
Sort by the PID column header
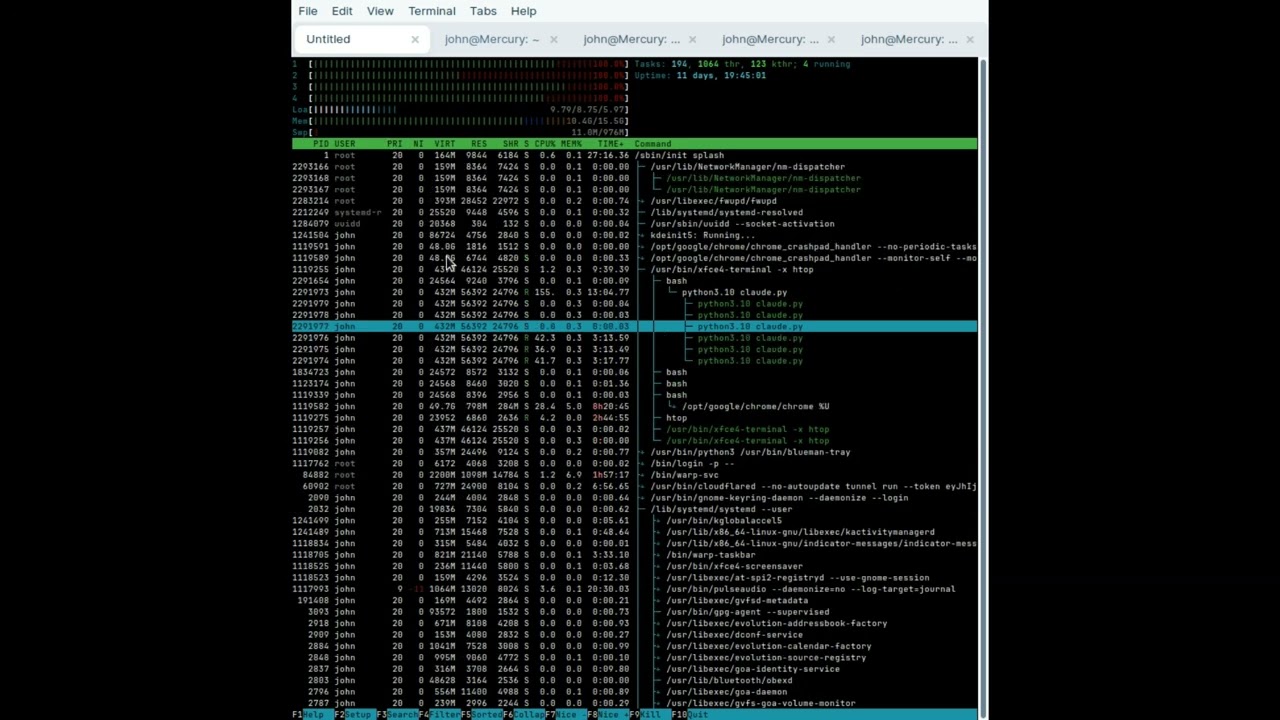tap(320, 144)
